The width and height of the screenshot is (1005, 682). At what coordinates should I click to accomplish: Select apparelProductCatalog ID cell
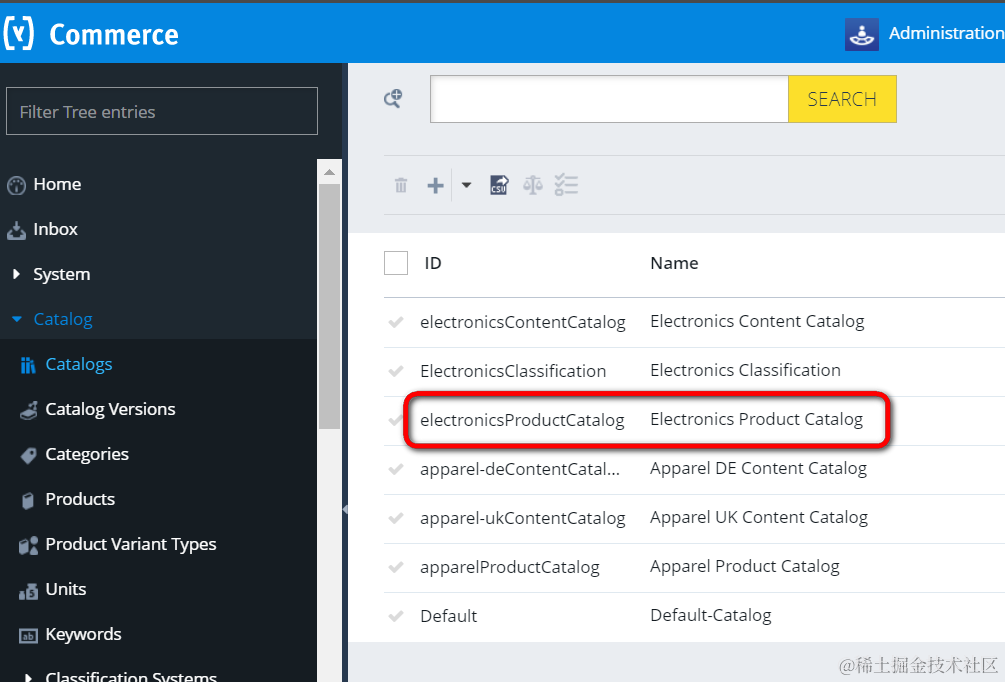[x=510, y=567]
